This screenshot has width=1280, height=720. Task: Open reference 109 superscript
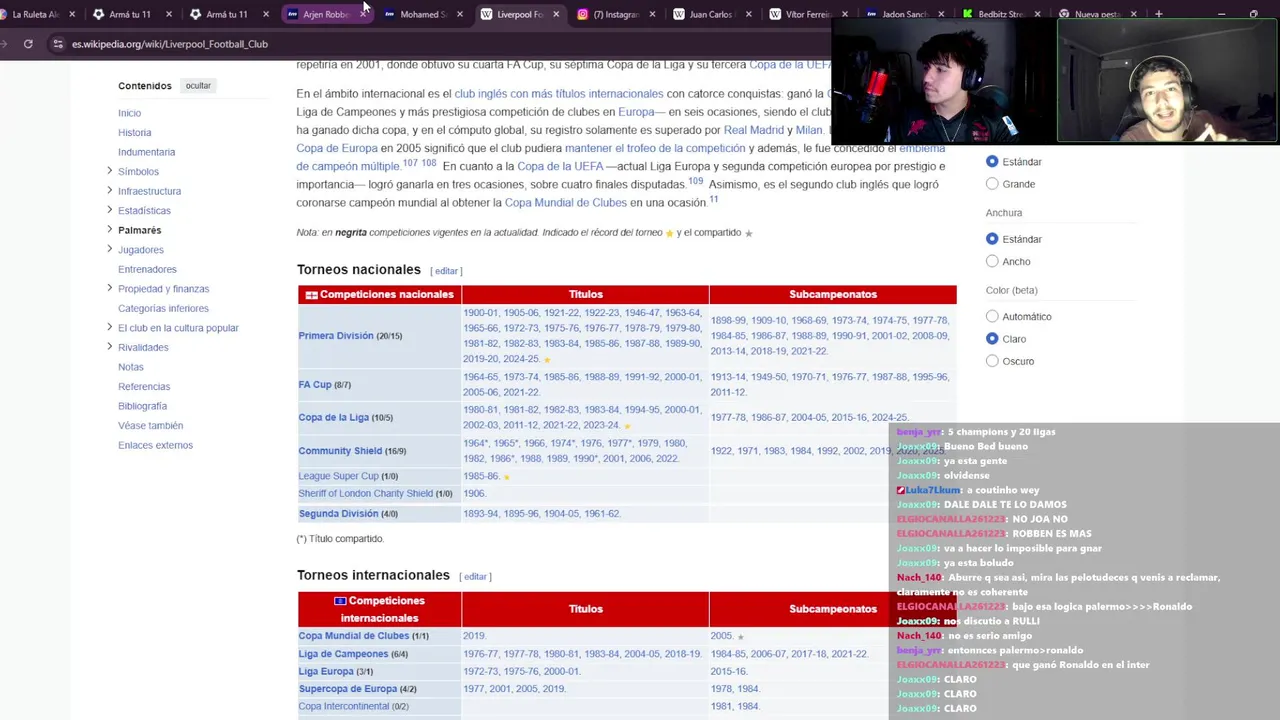[x=695, y=182]
